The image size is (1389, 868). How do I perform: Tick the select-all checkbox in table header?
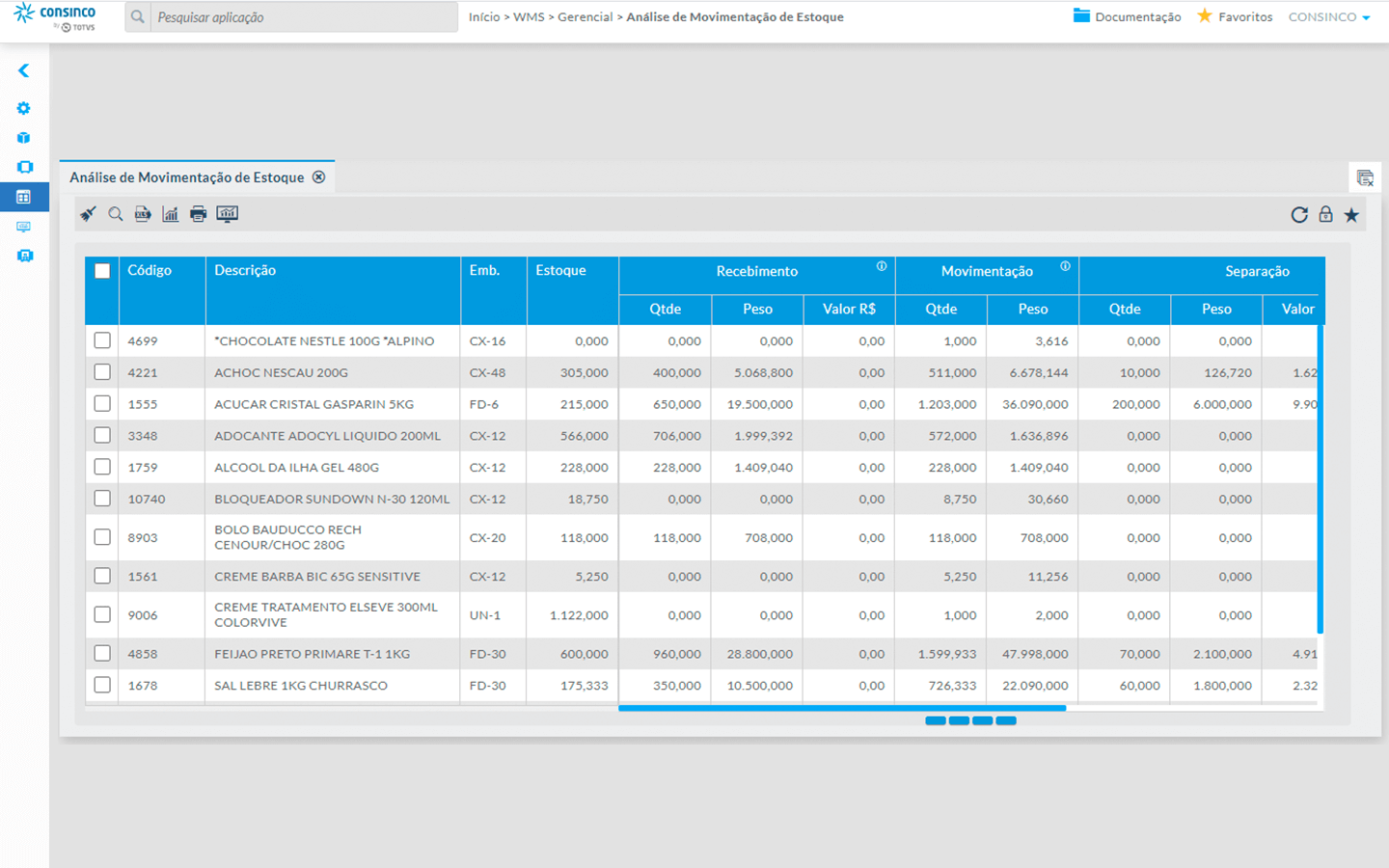tap(102, 271)
